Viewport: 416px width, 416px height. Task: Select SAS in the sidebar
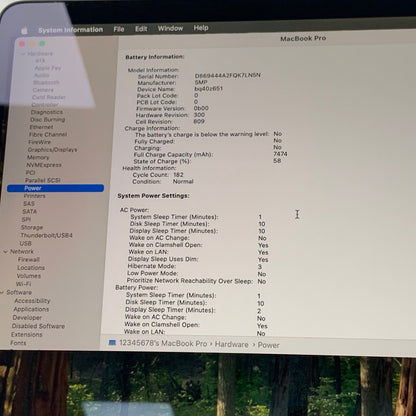click(x=29, y=204)
